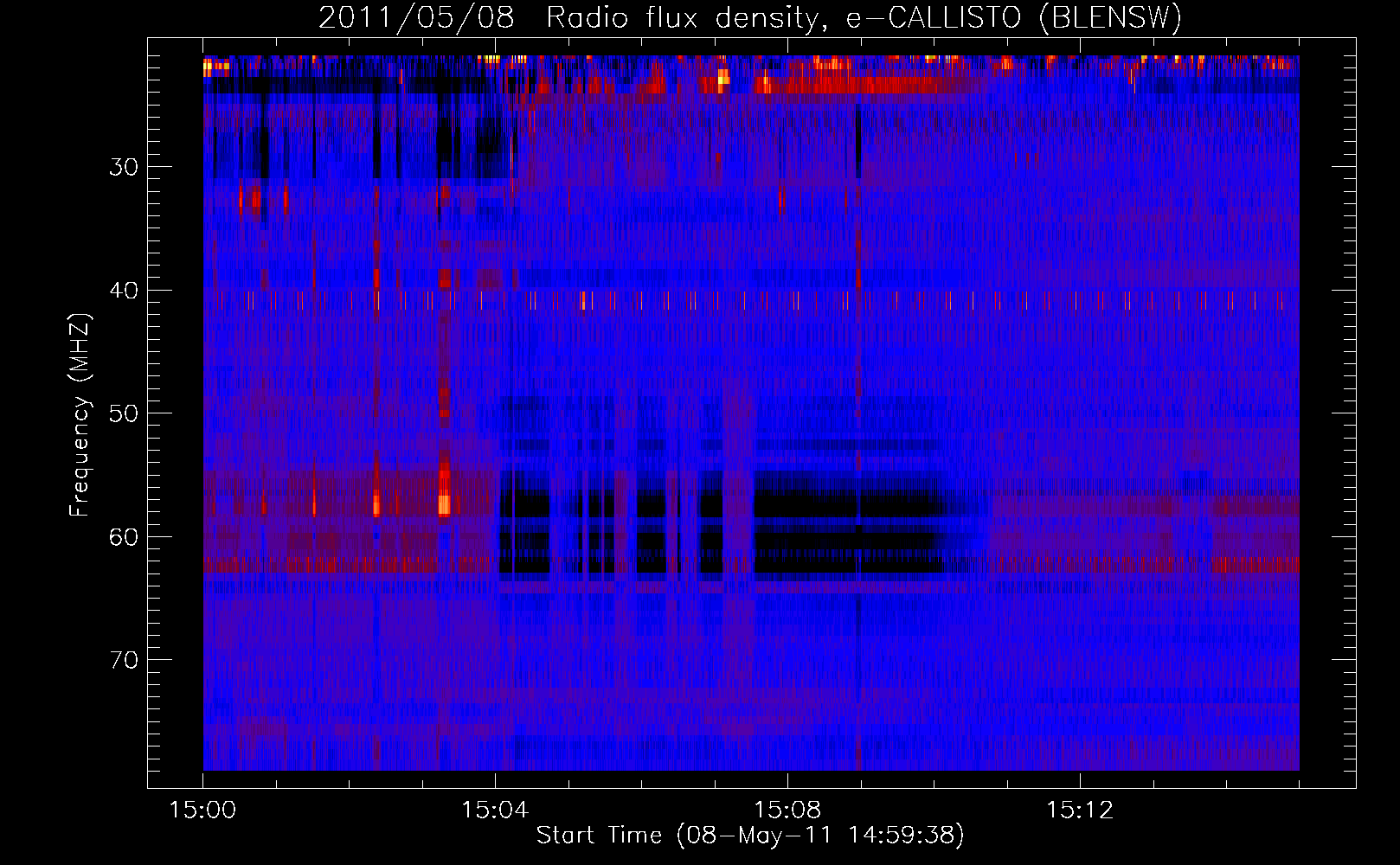Click the 60 frequency tick label

coord(124,537)
